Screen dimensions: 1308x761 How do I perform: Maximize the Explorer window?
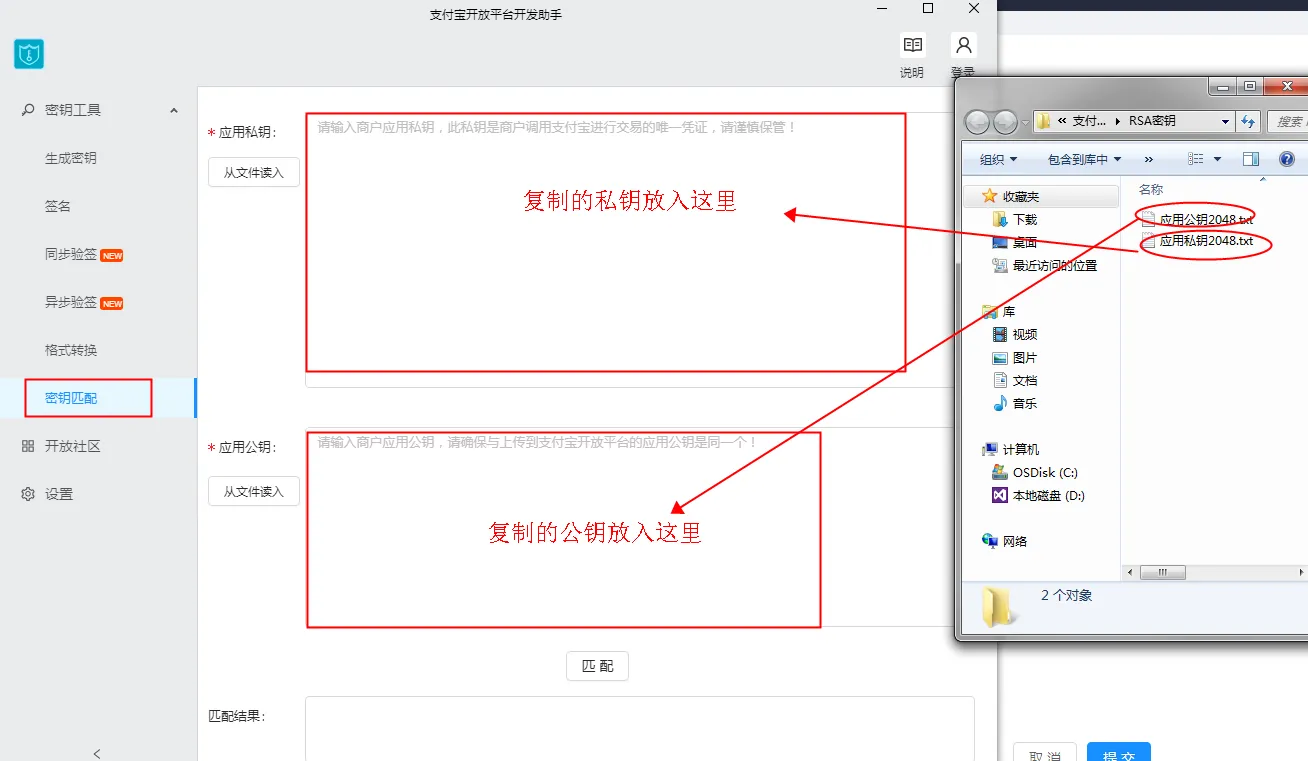pos(1250,87)
